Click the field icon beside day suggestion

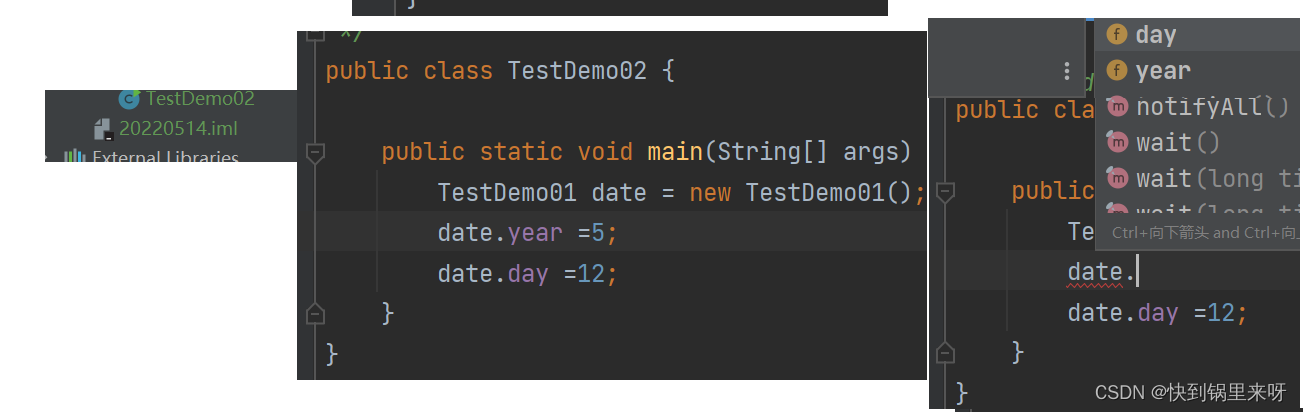(x=1117, y=35)
